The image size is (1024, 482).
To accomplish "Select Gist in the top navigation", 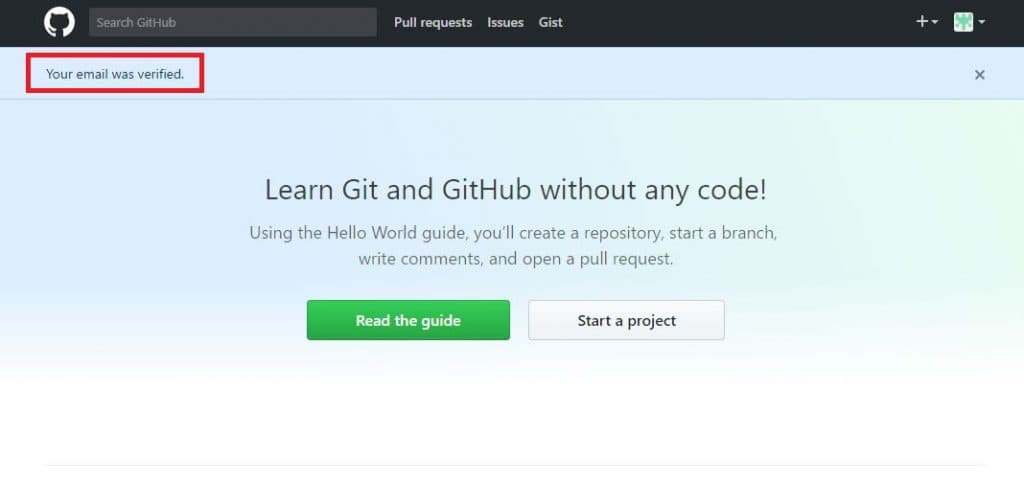I will [550, 22].
